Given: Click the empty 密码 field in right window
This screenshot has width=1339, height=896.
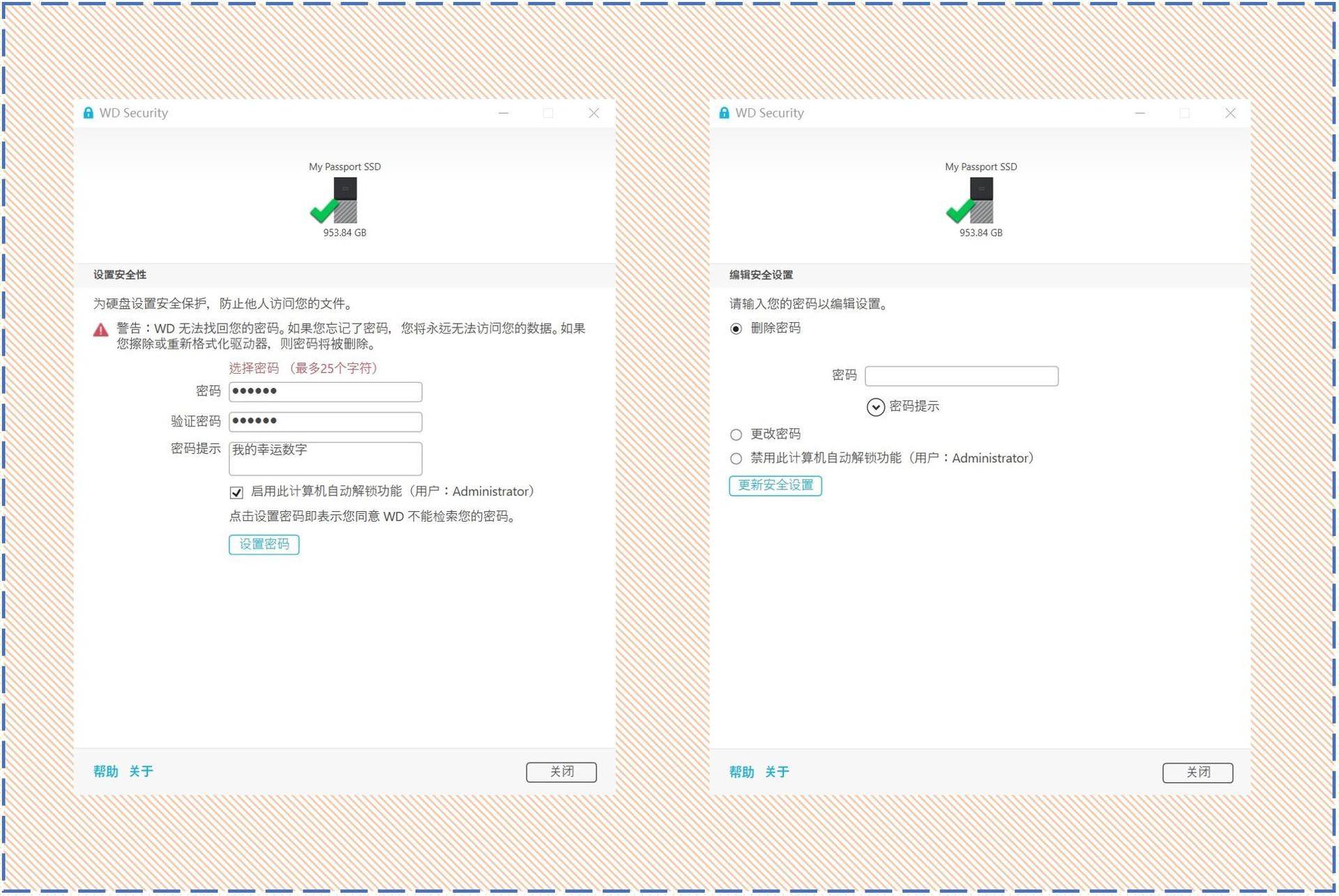Looking at the screenshot, I should tap(961, 375).
